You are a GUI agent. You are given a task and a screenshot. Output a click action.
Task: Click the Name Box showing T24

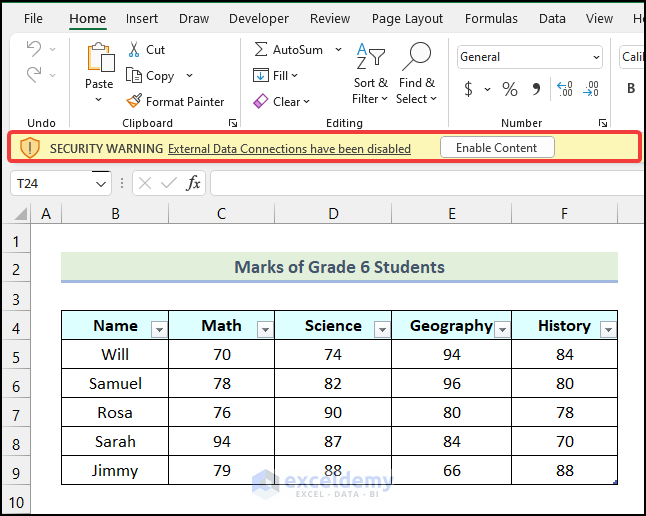55,184
